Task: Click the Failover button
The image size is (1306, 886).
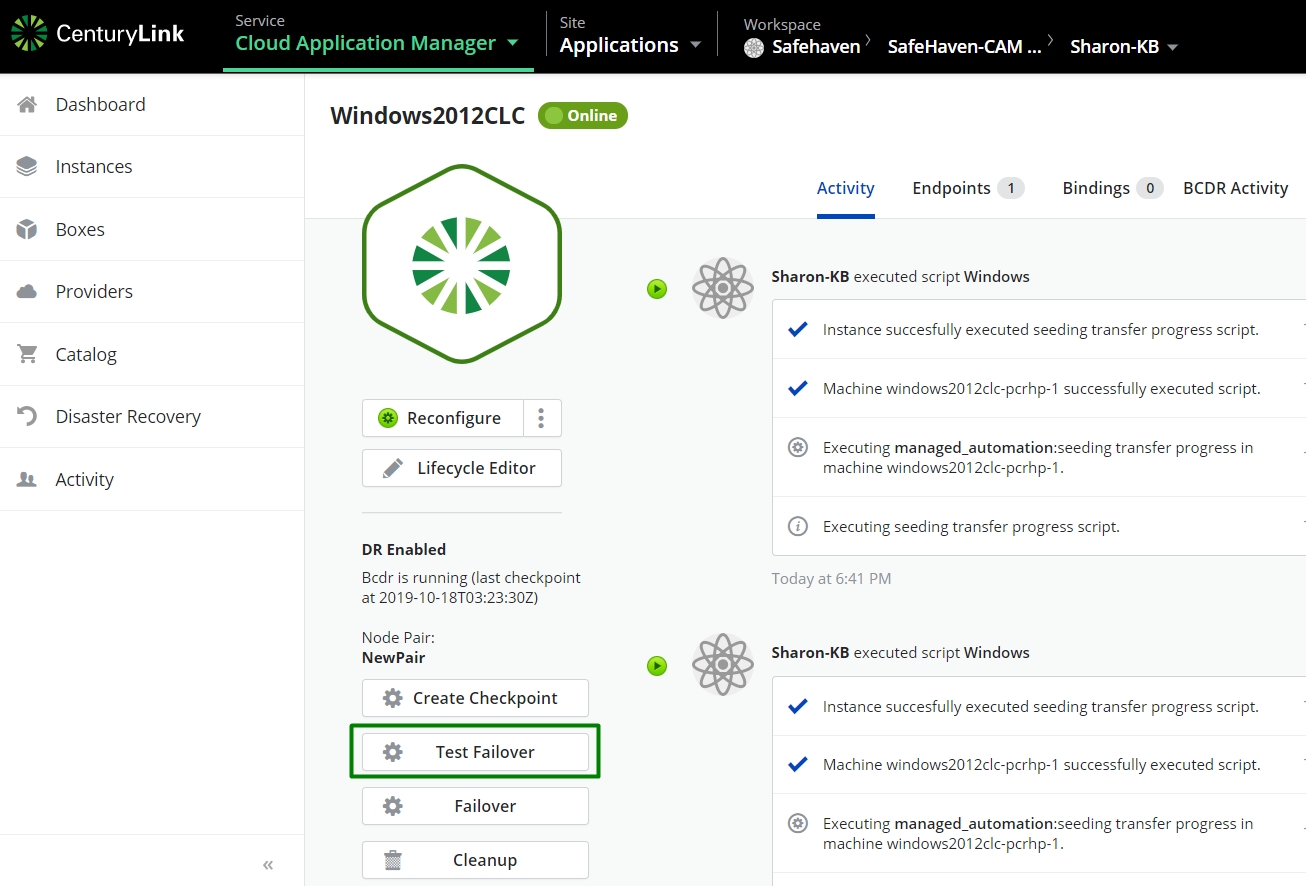Action: pos(475,806)
